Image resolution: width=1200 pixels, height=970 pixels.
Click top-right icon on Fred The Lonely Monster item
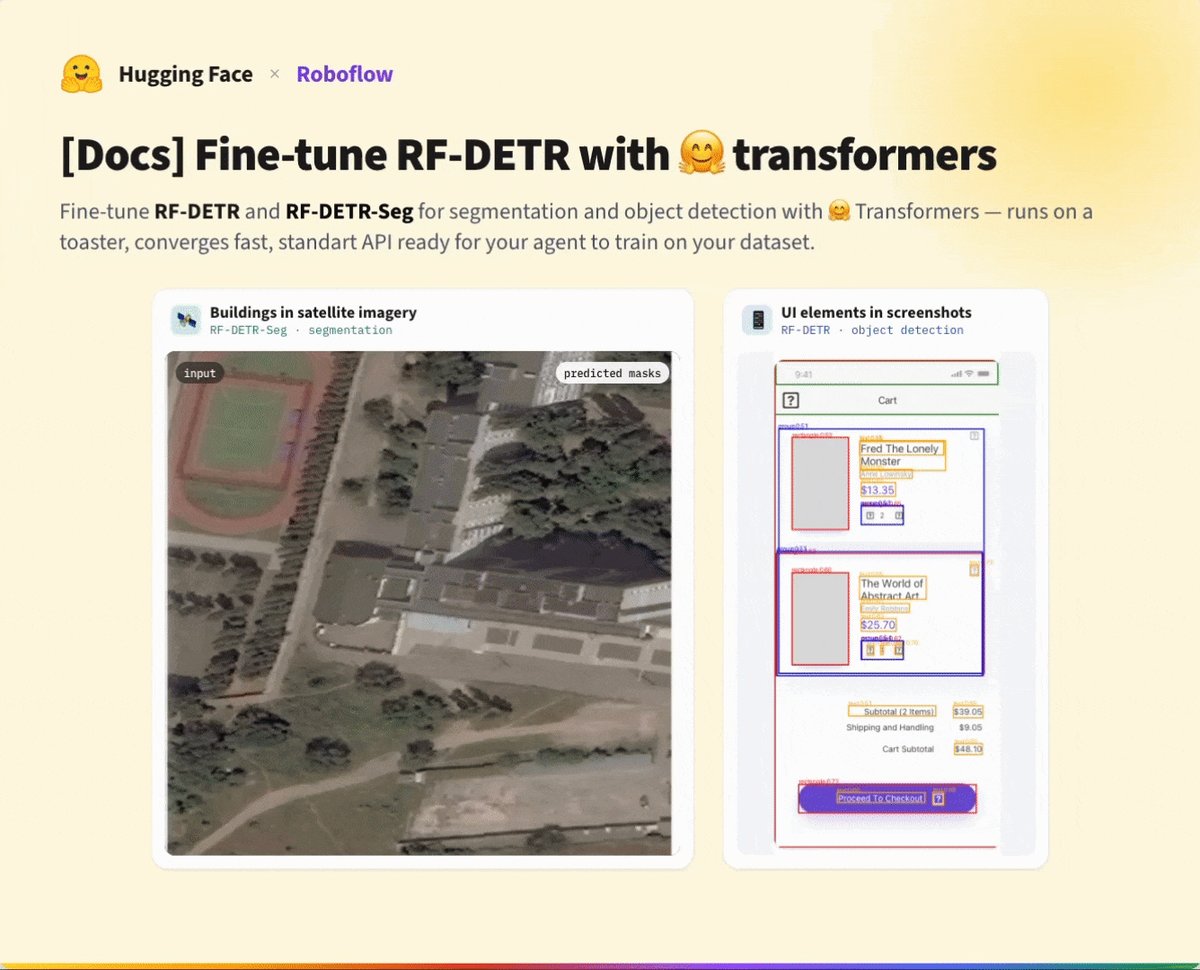click(974, 436)
